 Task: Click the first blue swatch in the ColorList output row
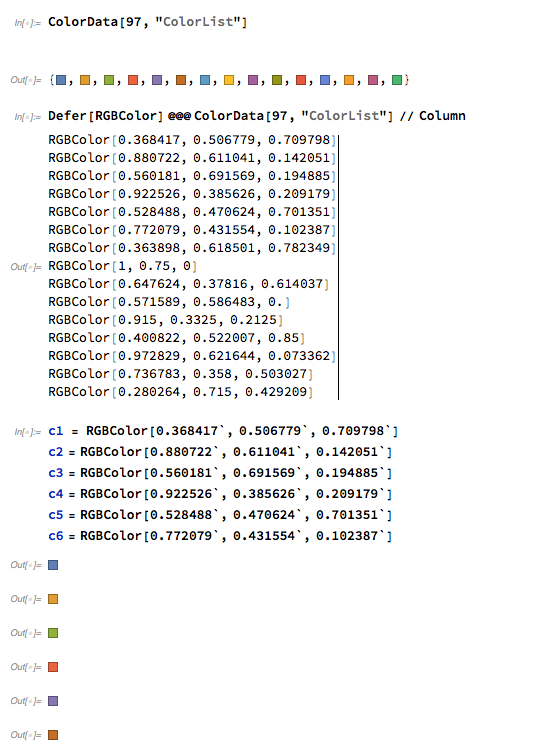tap(61, 80)
